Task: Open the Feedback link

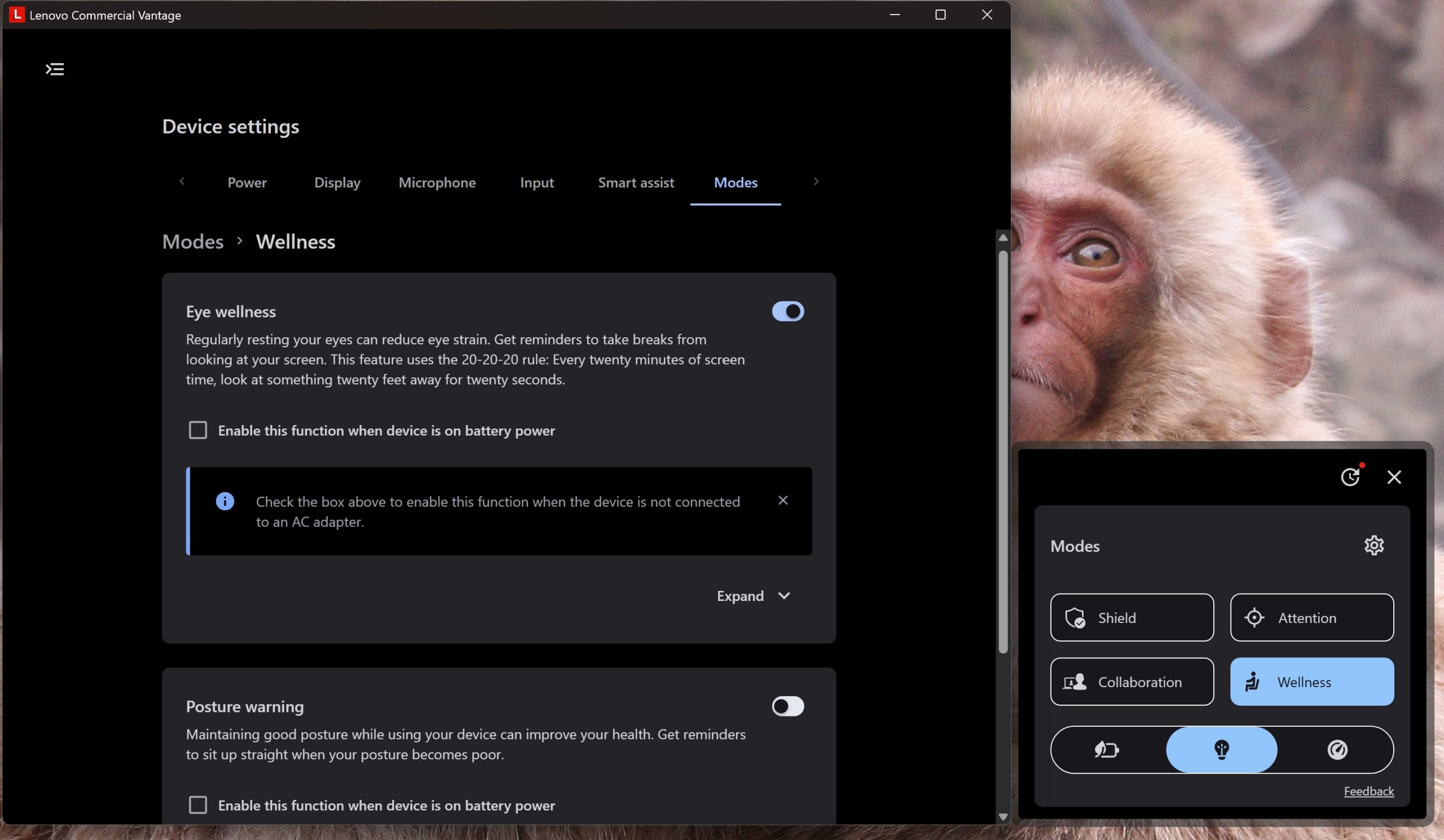Action: (x=1368, y=791)
